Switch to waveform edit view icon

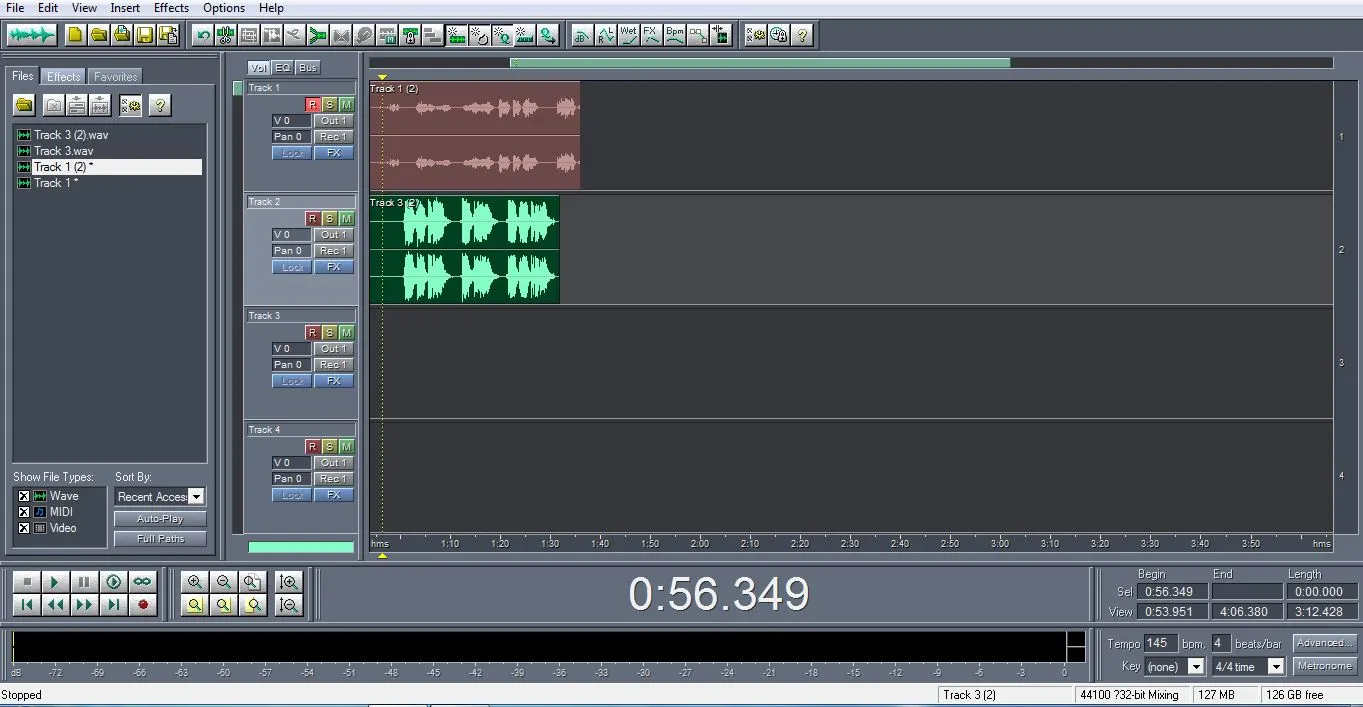[x=31, y=36]
